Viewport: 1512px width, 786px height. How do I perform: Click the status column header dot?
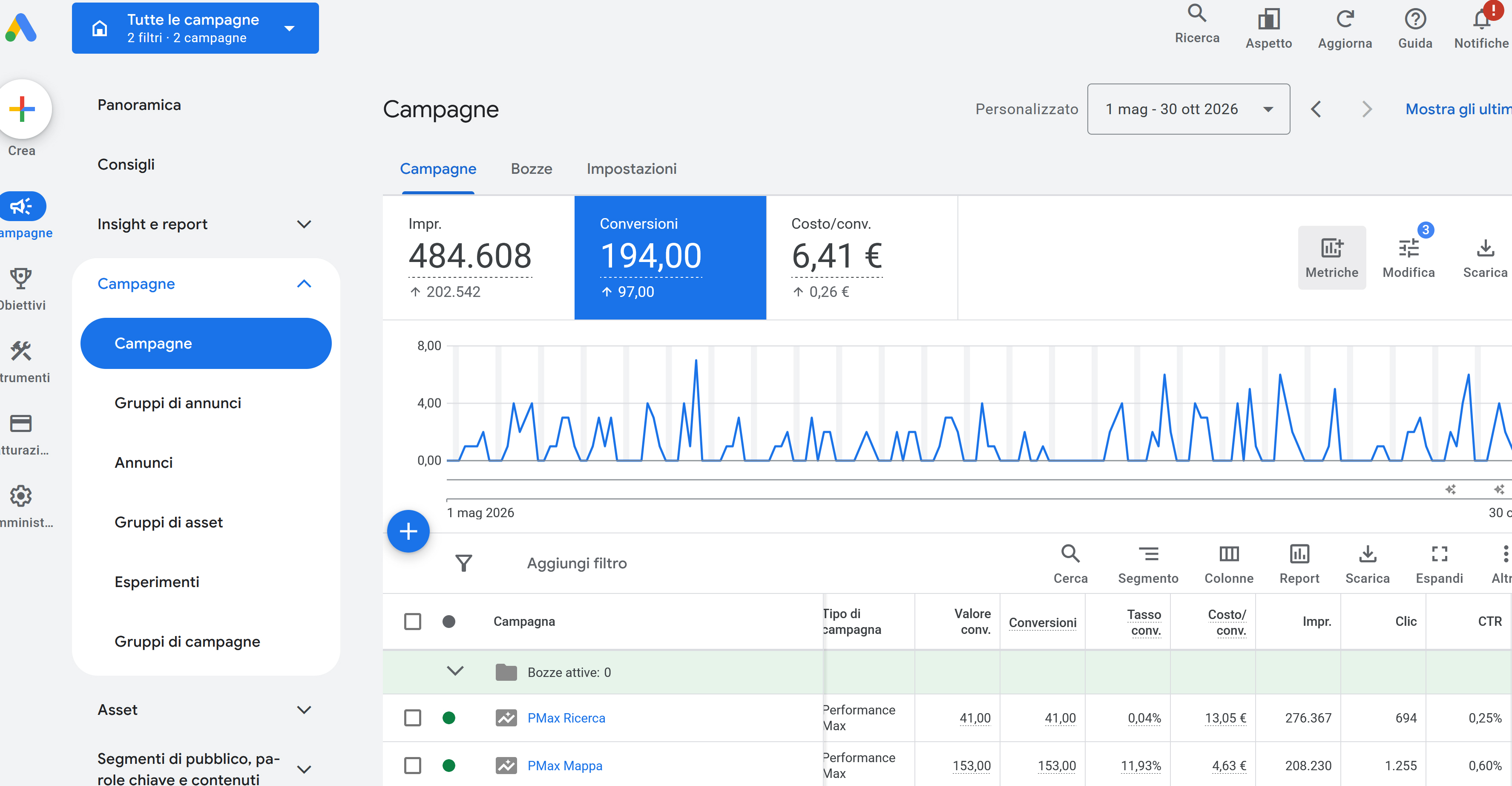point(448,621)
